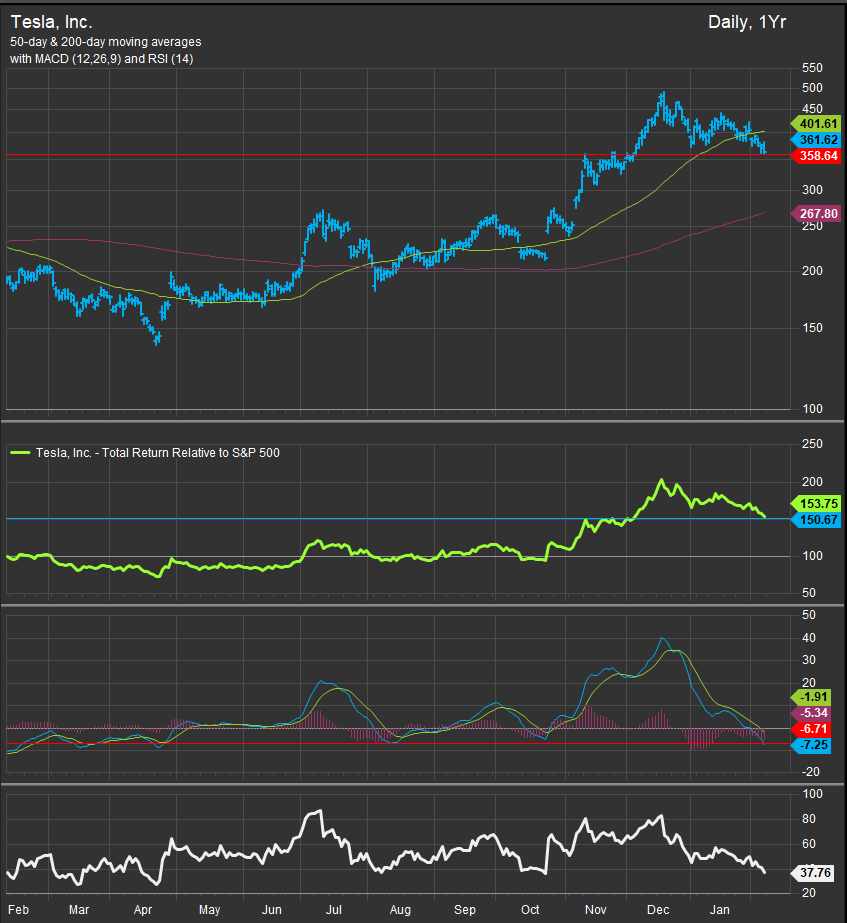The width and height of the screenshot is (847, 923).
Task: Click the 'with MACD (12,26,9) and RSI (14)' line
Action: [x=101, y=59]
